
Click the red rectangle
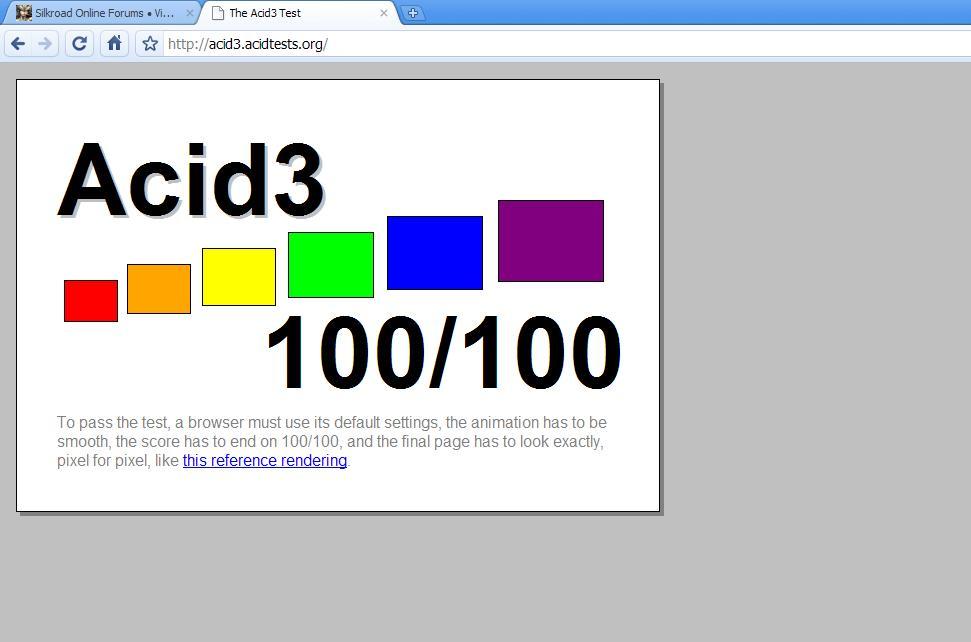pyautogui.click(x=90, y=298)
